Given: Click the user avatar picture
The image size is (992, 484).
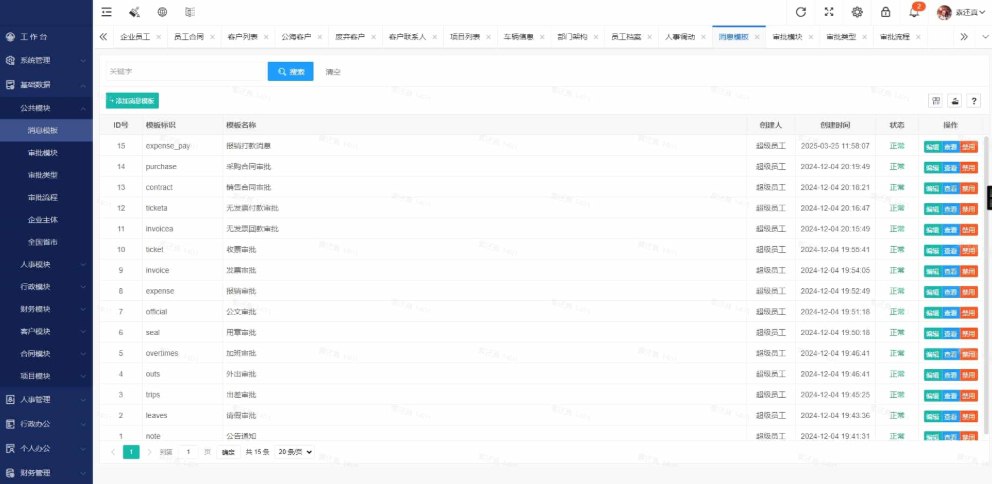Looking at the screenshot, I should coord(945,12).
